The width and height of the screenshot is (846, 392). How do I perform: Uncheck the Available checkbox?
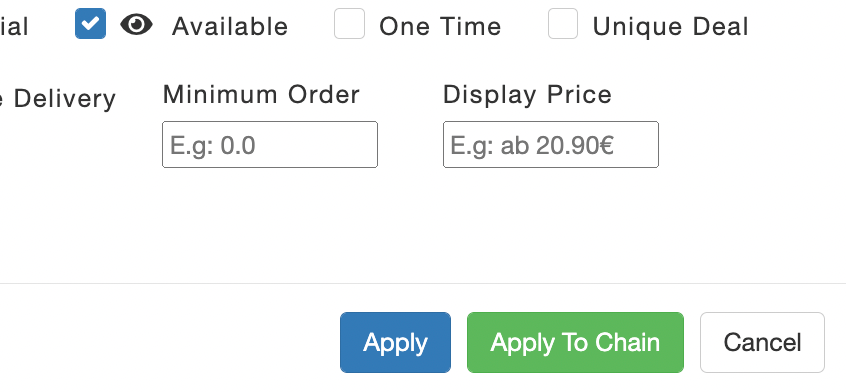(x=90, y=24)
